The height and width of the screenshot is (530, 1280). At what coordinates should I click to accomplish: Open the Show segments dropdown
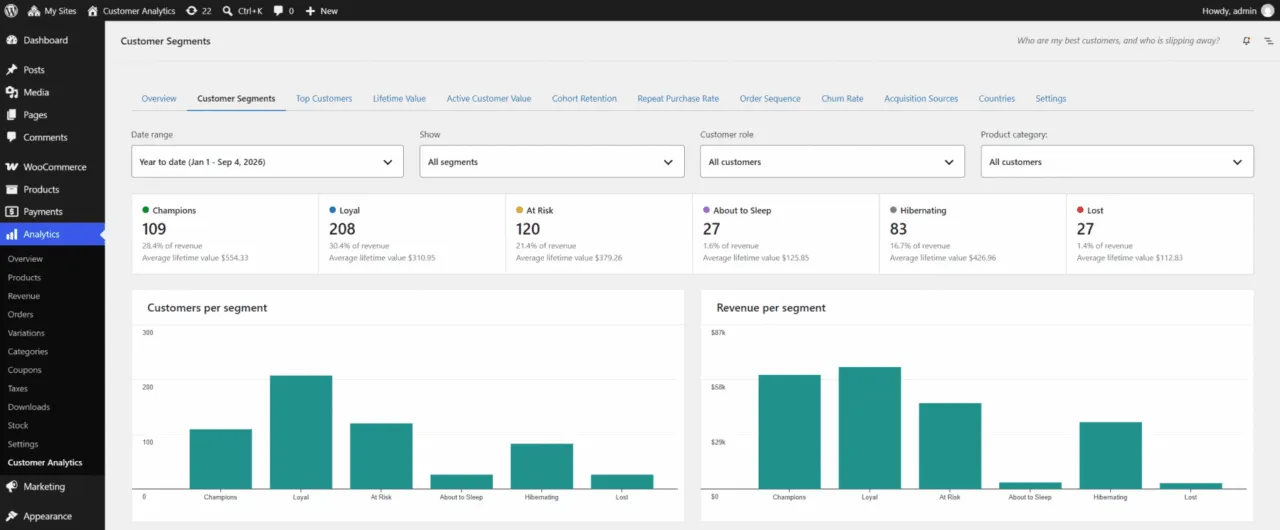point(552,161)
